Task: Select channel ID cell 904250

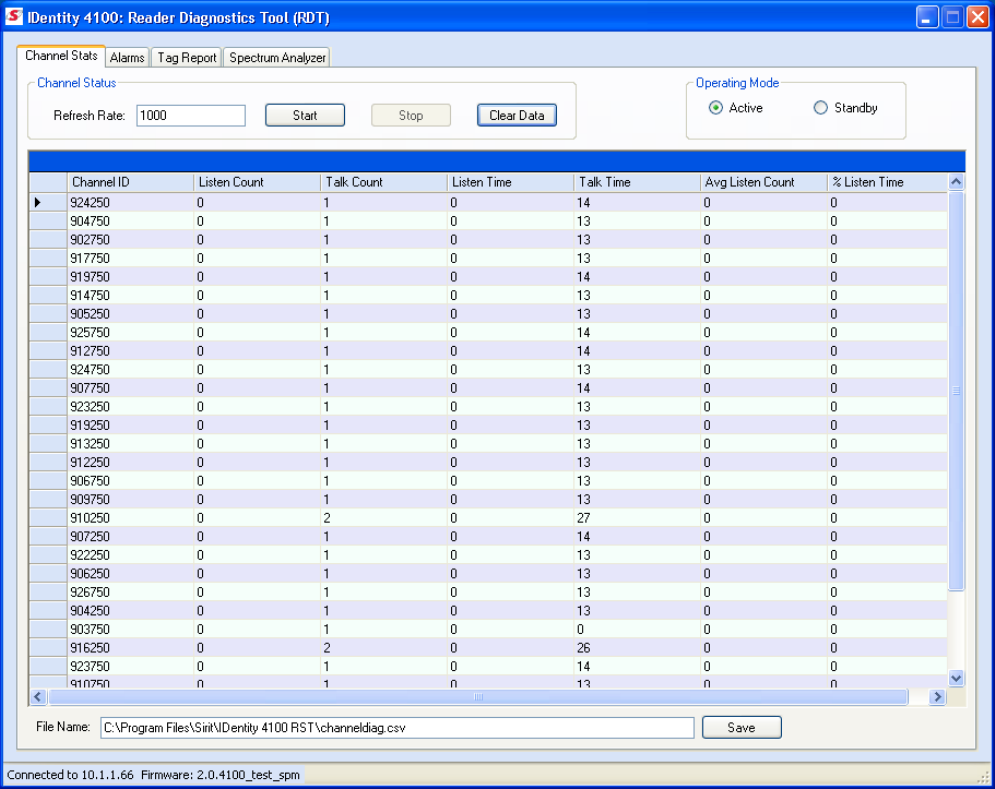Action: point(130,611)
